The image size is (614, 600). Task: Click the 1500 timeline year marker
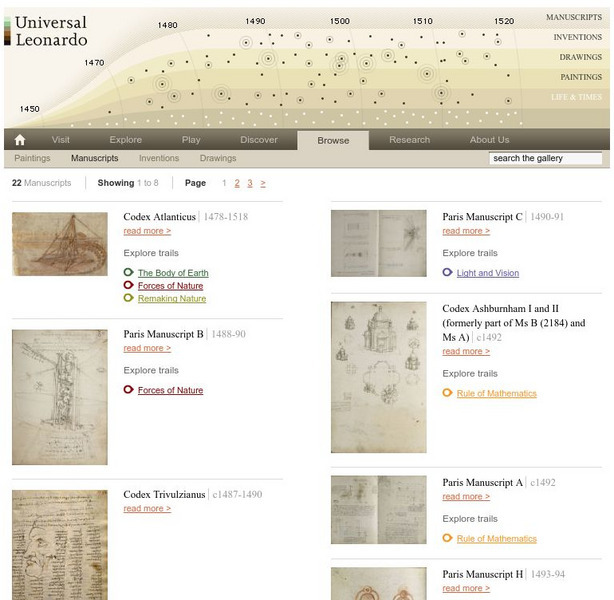point(340,21)
